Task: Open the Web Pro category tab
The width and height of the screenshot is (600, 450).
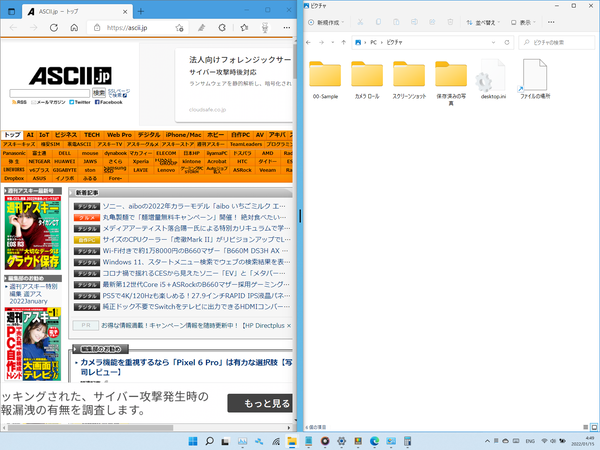Action: tap(119, 135)
